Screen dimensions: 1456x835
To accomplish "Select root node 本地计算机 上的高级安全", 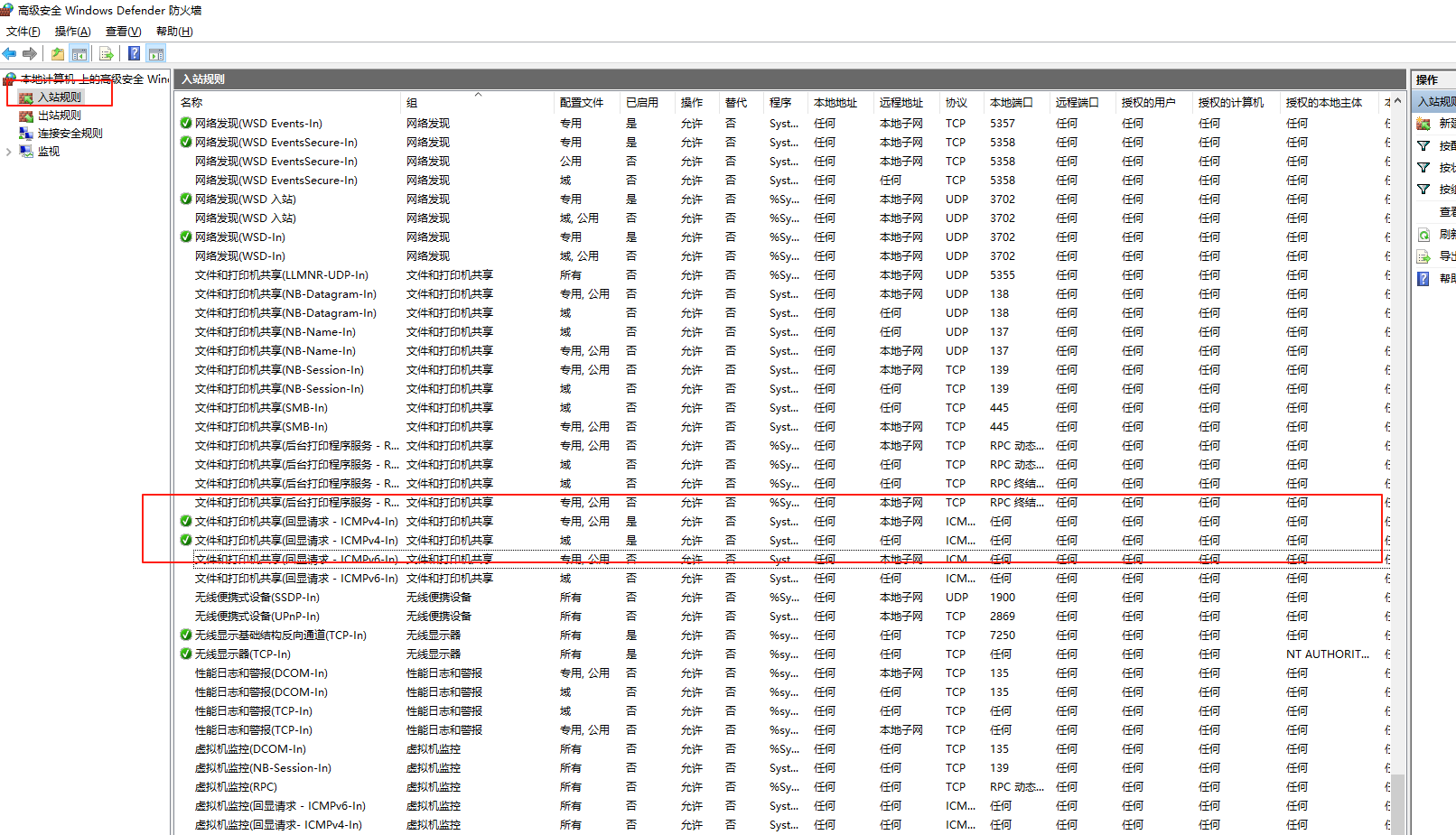I will pos(95,79).
